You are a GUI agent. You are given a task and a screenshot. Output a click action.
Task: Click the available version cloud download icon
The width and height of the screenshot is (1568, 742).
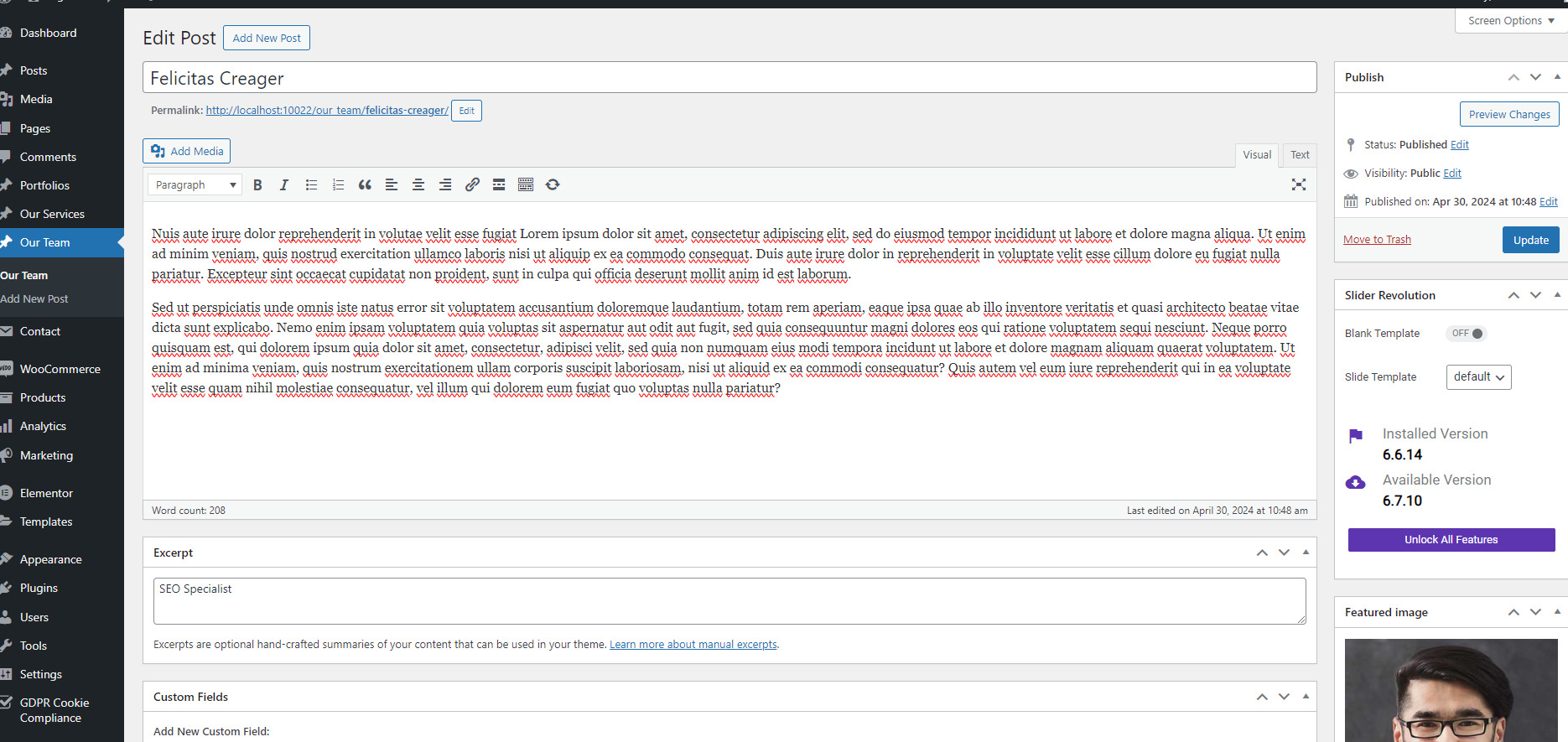click(x=1355, y=482)
